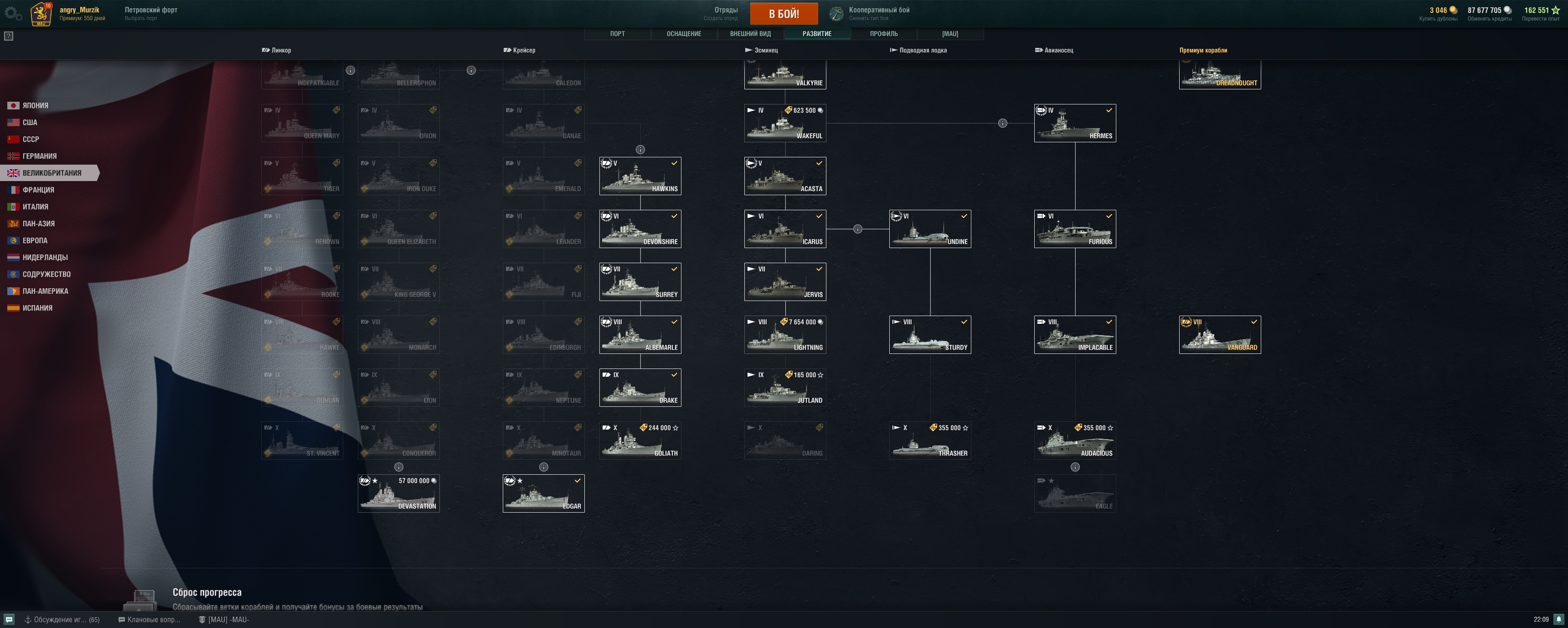Select Lightning tier VIII destroyer
Screen dimensions: 1568x628
pyautogui.click(x=785, y=334)
